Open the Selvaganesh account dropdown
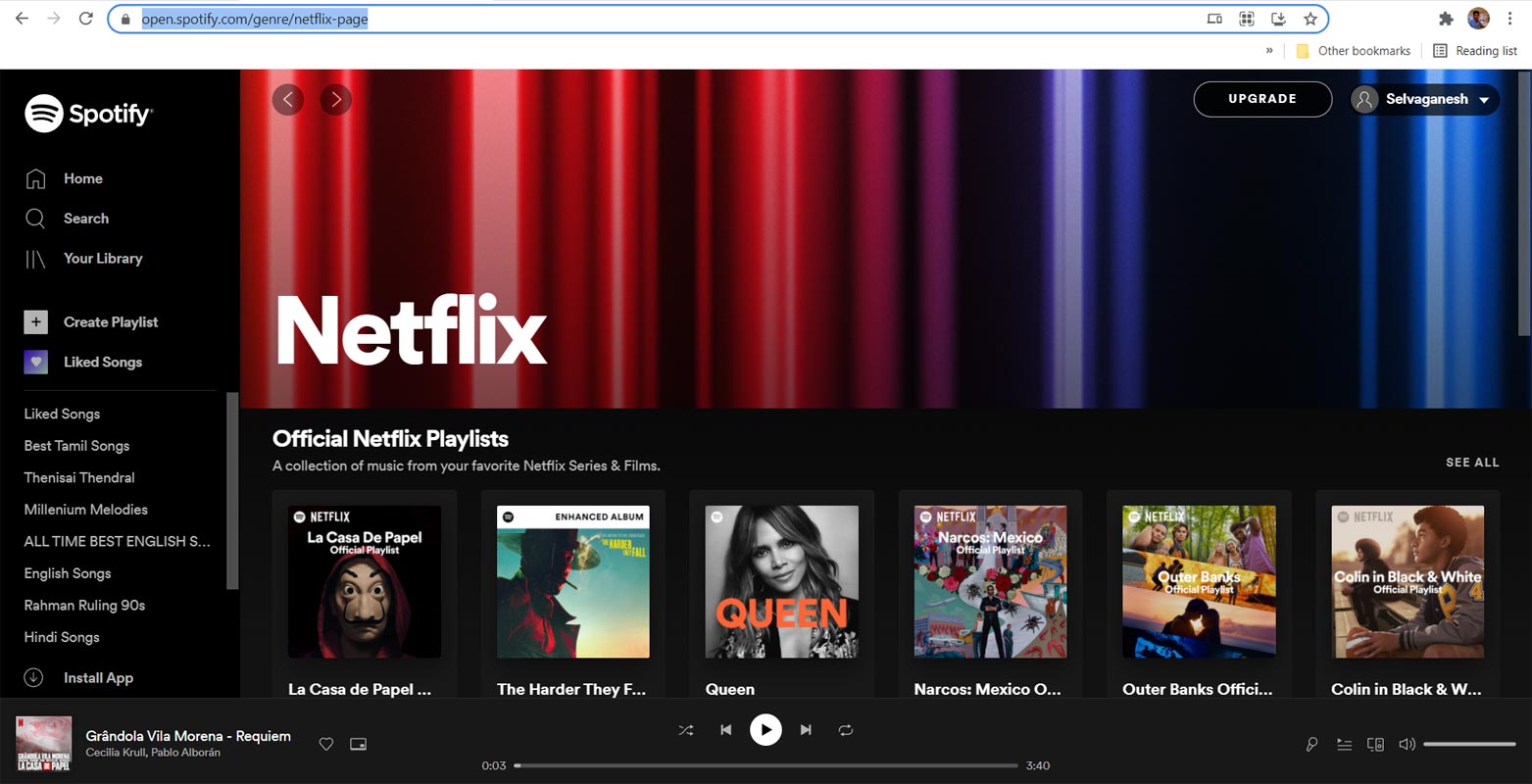This screenshot has width=1532, height=784. pos(1424,99)
